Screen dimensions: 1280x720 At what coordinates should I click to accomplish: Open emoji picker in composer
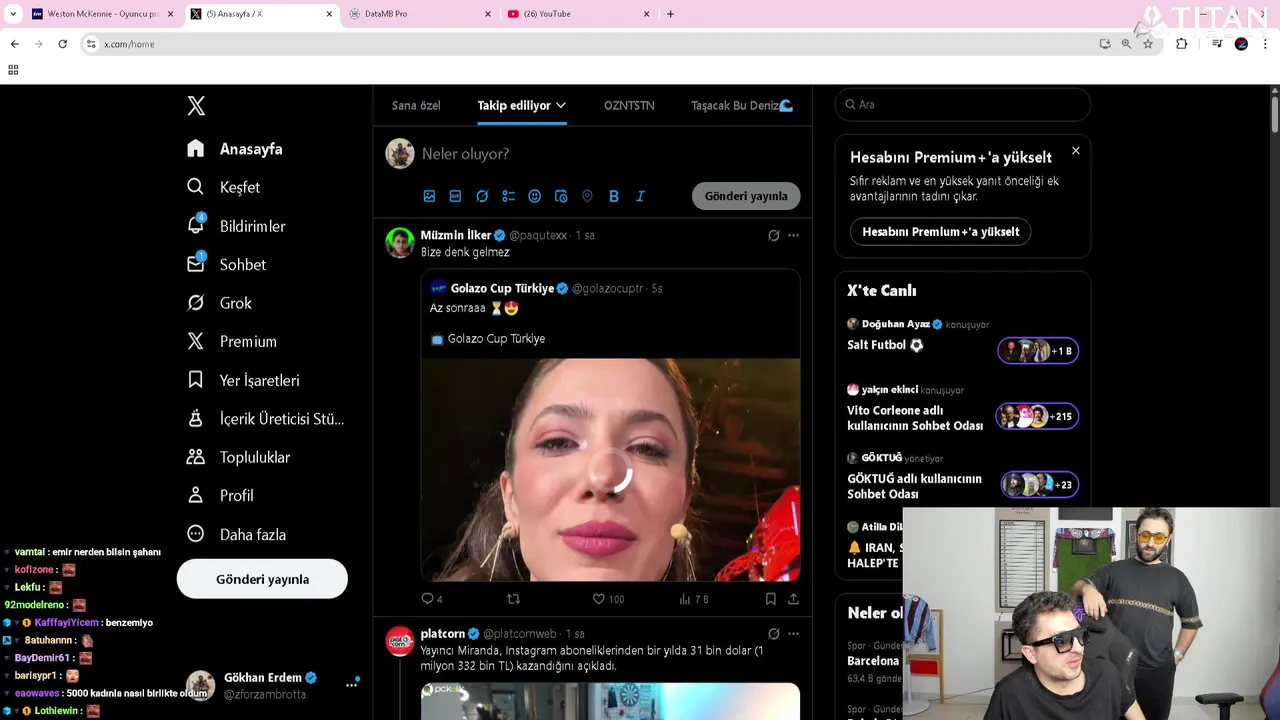(x=535, y=196)
